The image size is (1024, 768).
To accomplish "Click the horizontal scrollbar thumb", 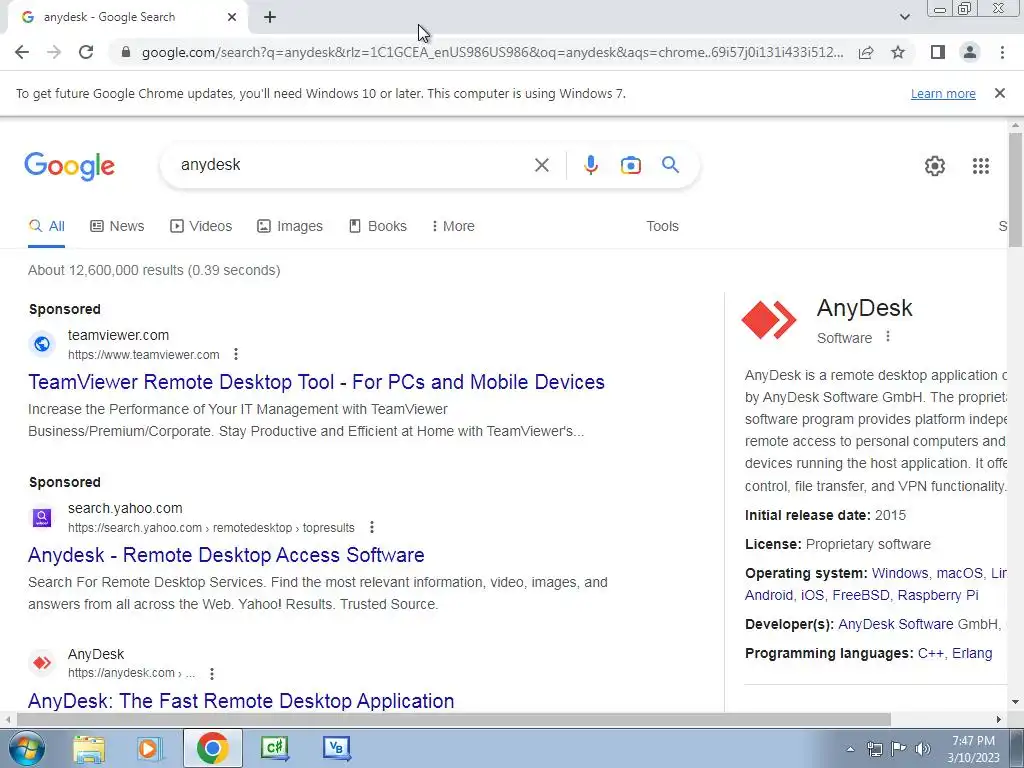I will click(454, 720).
